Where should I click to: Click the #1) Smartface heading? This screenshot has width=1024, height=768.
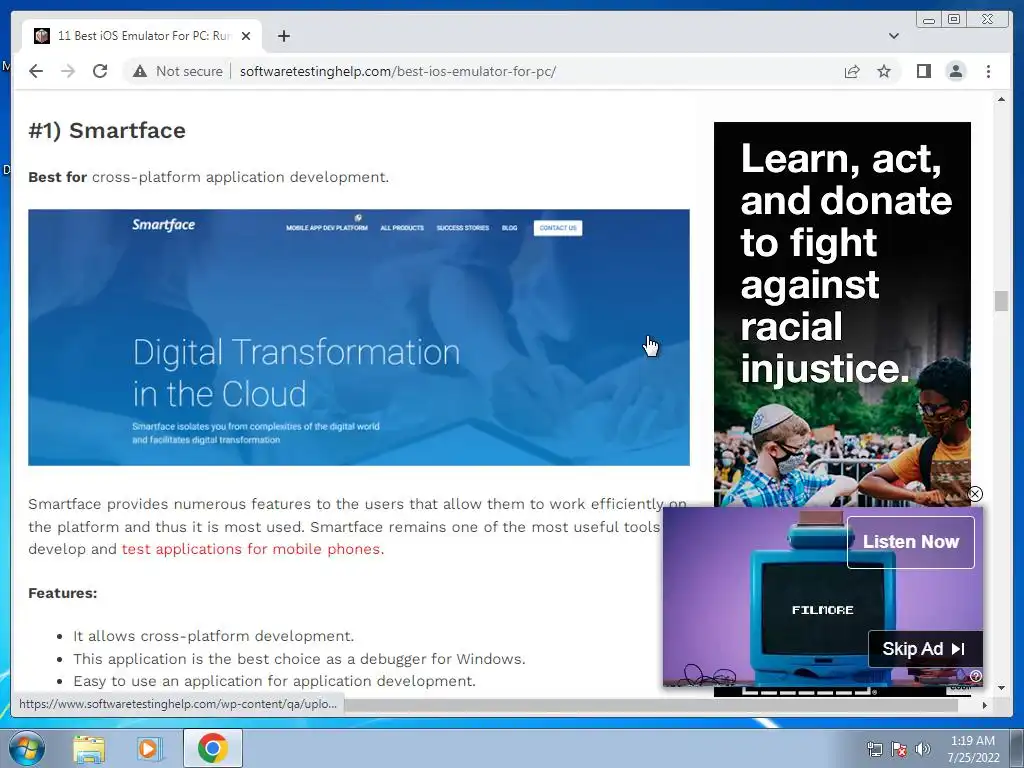107,131
